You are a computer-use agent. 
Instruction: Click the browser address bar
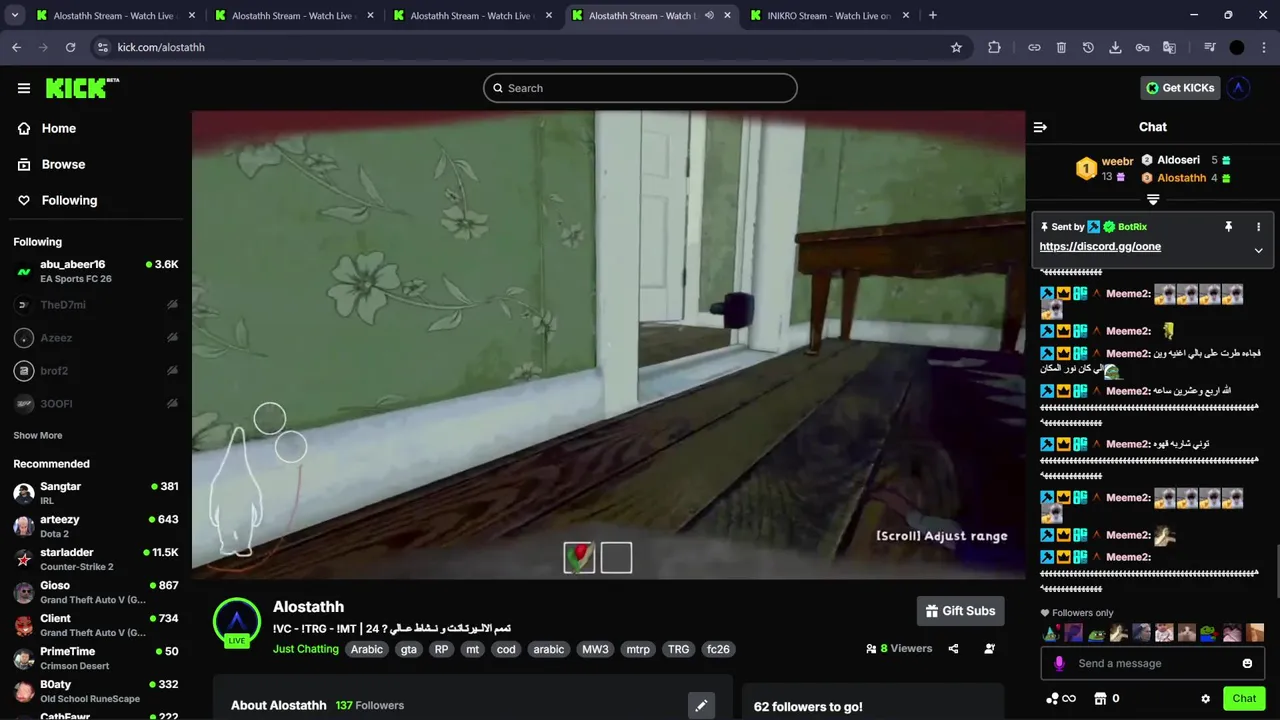pyautogui.click(x=530, y=47)
